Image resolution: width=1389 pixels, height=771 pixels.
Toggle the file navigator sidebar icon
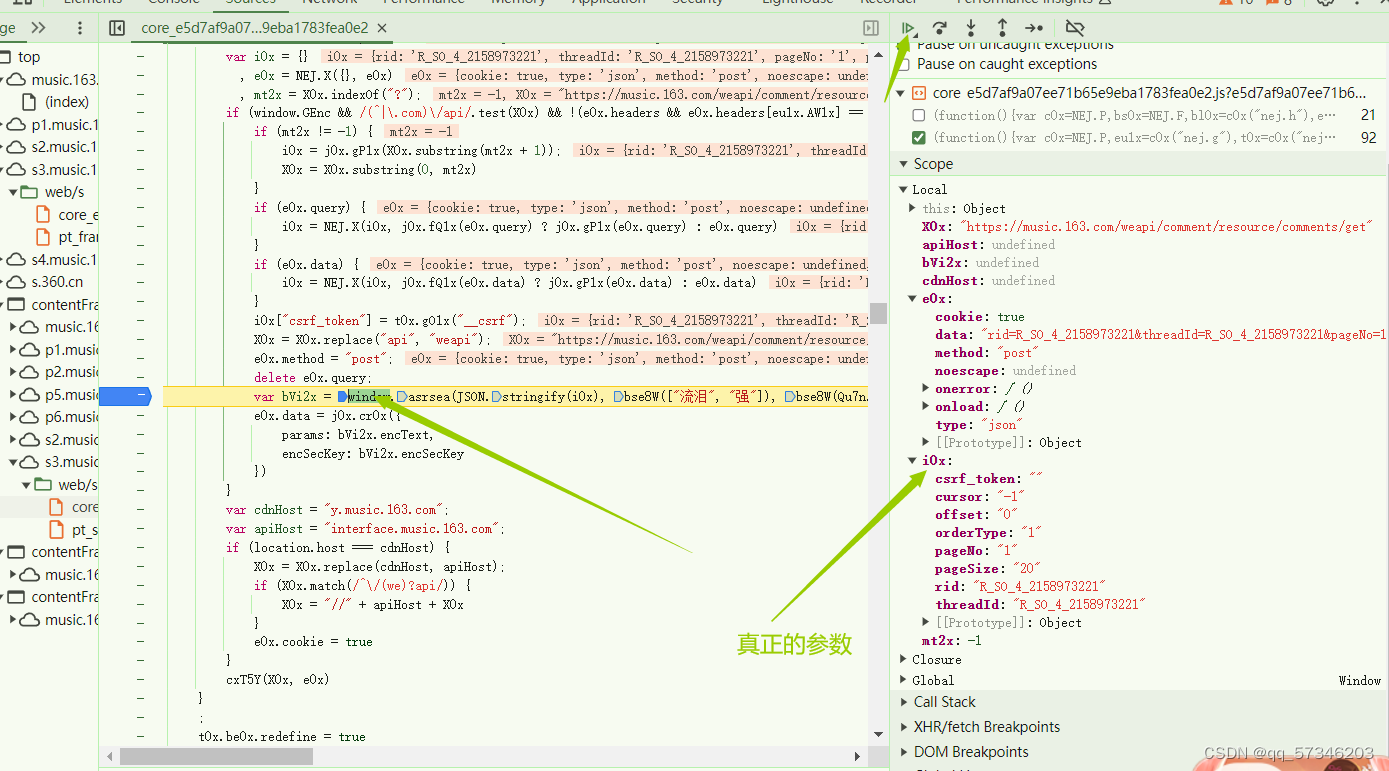[117, 28]
